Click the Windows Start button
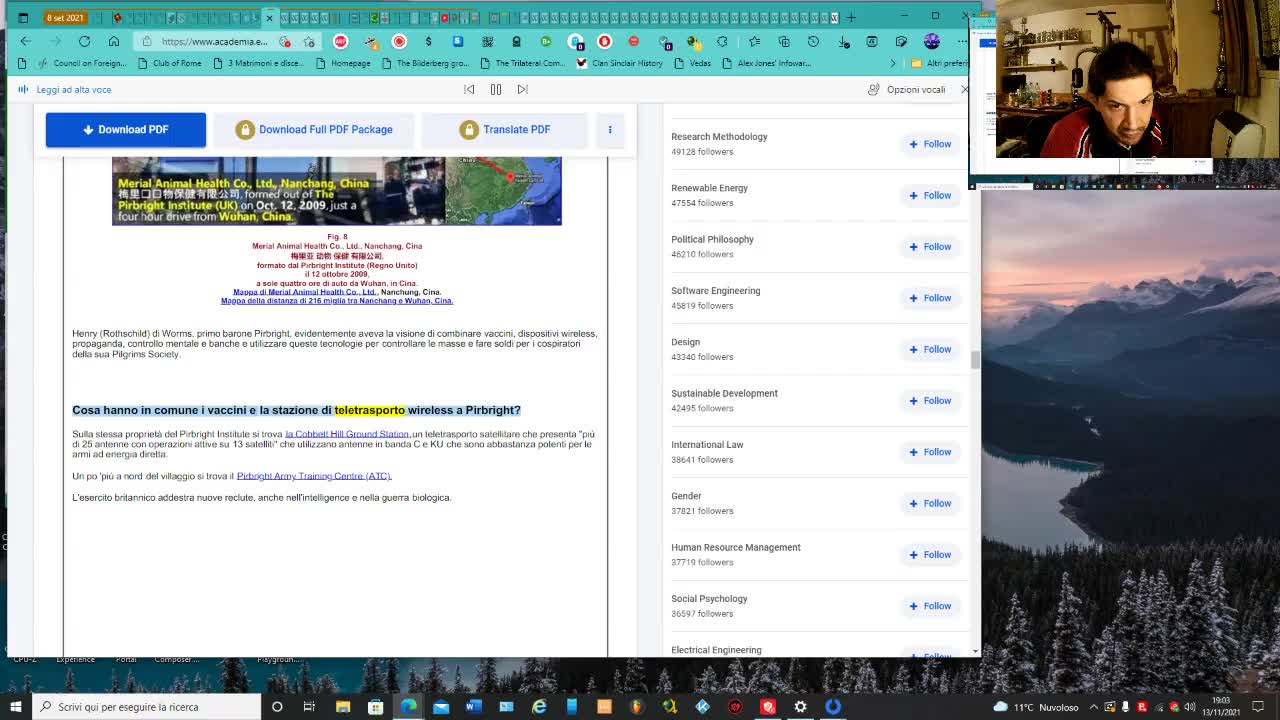 (x=16, y=707)
